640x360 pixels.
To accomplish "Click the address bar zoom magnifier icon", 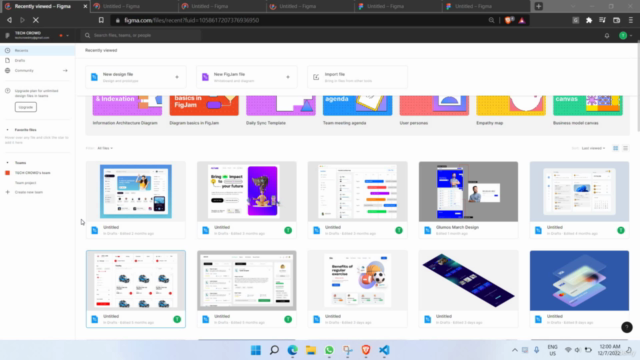I will (x=491, y=20).
